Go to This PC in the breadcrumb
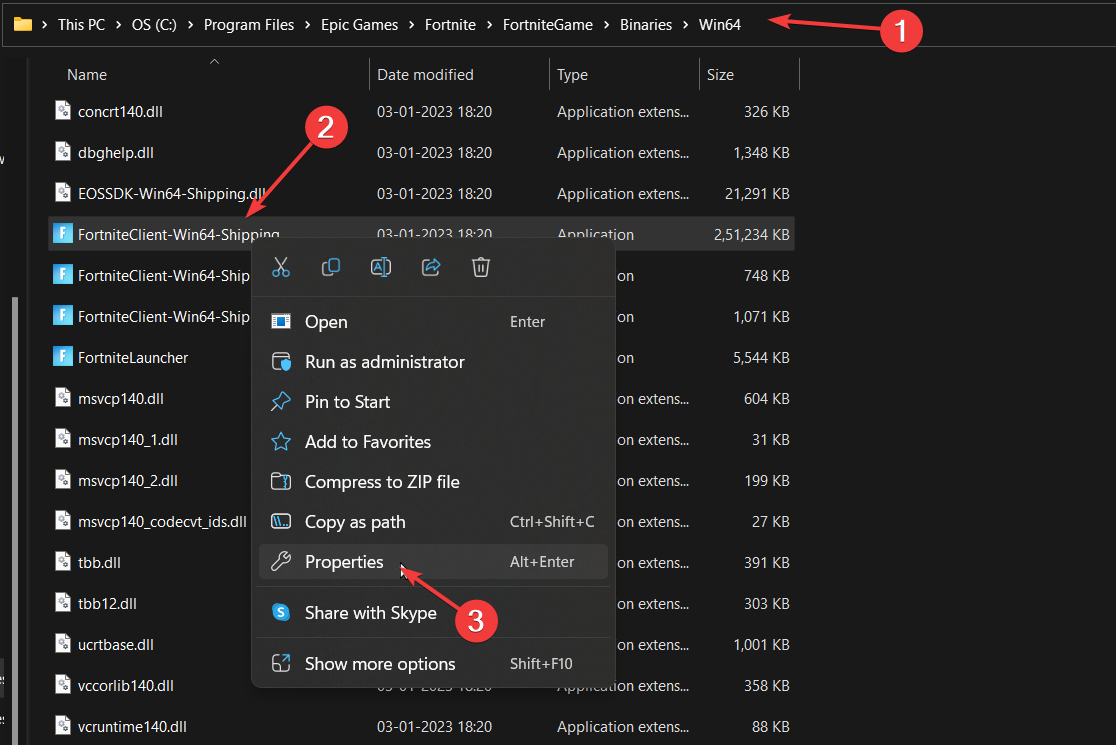The image size is (1116, 745). coord(81,25)
